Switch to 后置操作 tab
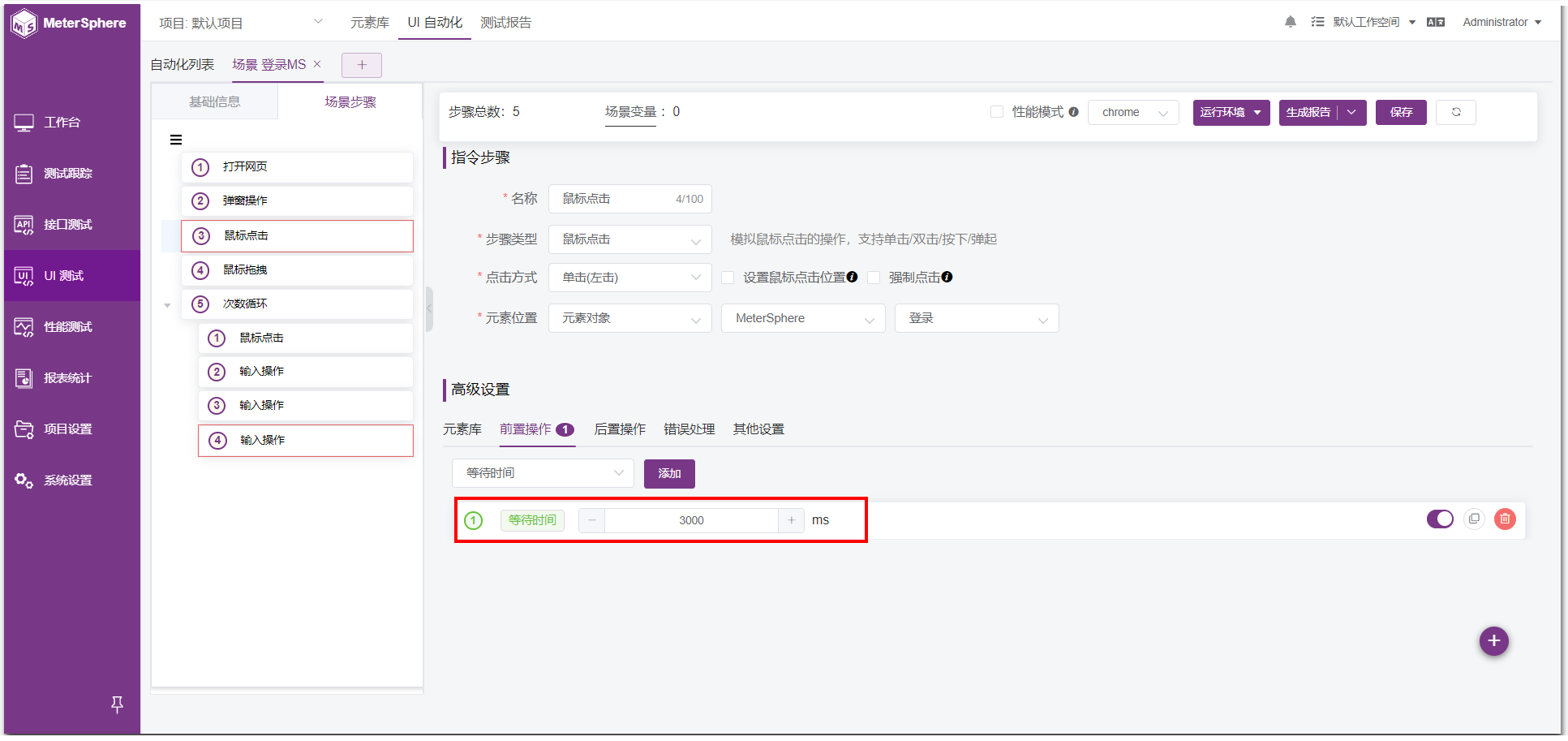Viewport: 1568px width, 741px height. tap(620, 429)
